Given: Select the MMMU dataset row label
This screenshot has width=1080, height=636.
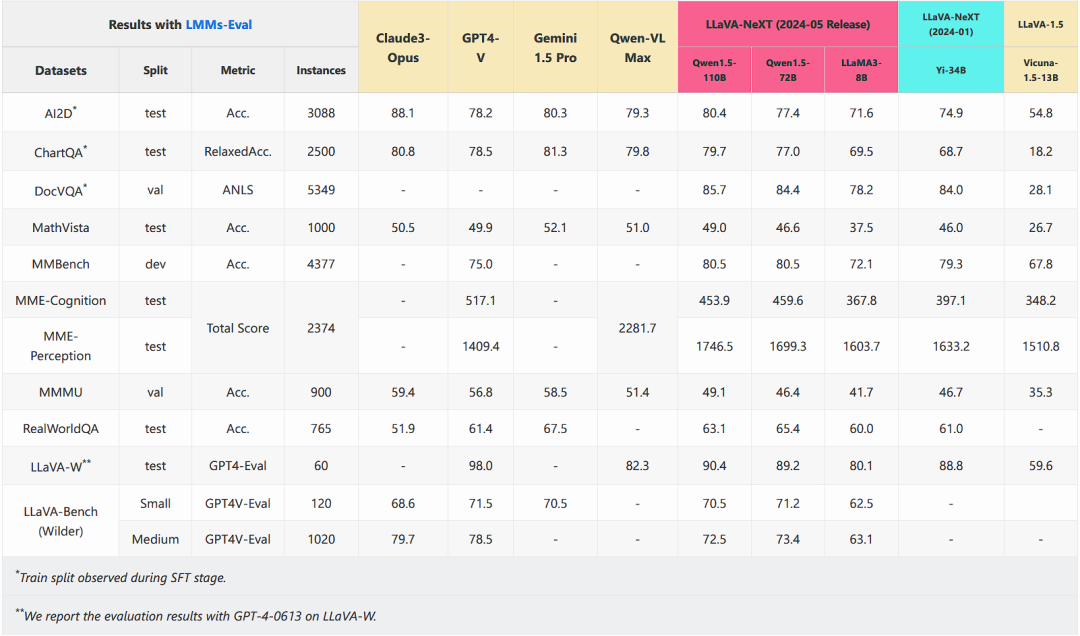Looking at the screenshot, I should pyautogui.click(x=61, y=392).
